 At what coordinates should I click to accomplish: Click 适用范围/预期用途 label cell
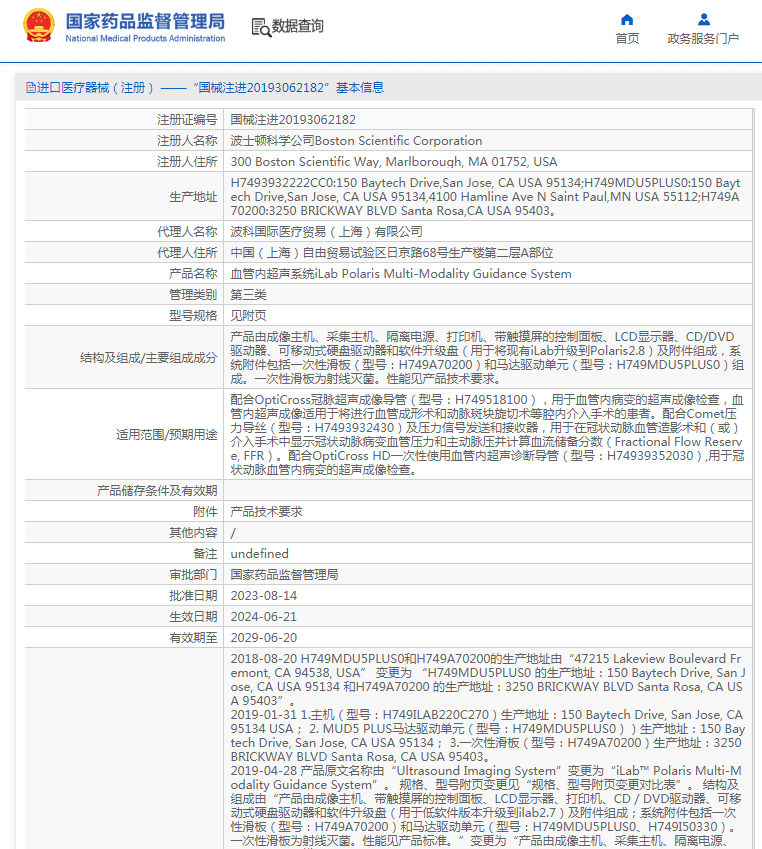124,434
